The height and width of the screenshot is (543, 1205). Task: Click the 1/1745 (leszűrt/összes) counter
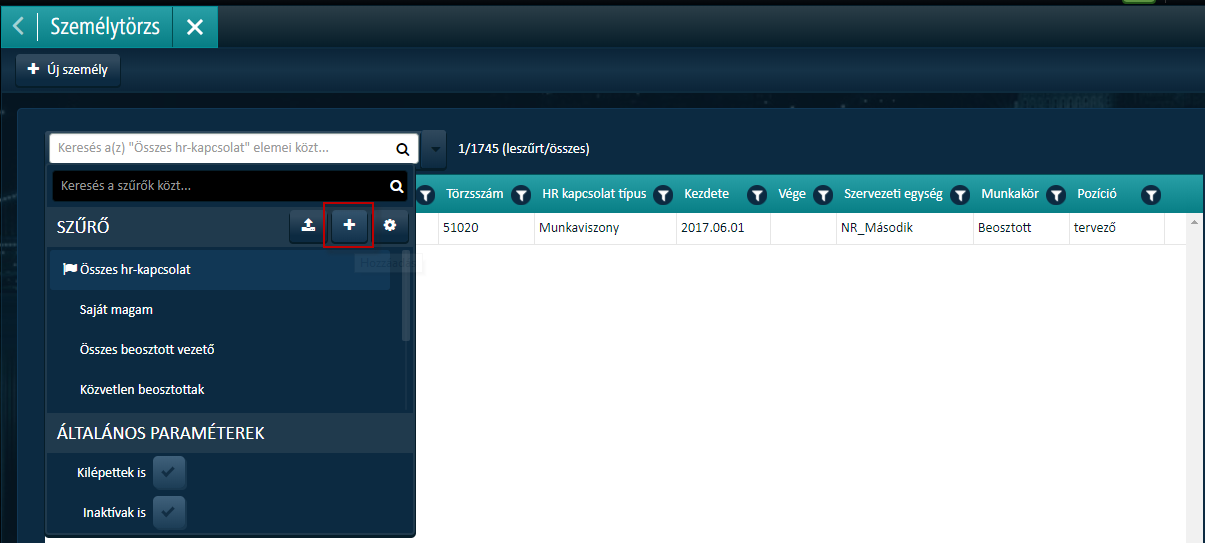(523, 149)
